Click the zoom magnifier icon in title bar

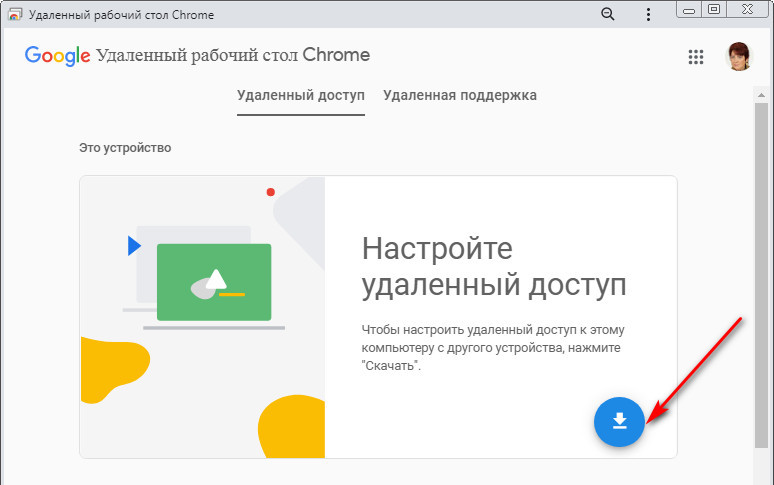point(607,13)
